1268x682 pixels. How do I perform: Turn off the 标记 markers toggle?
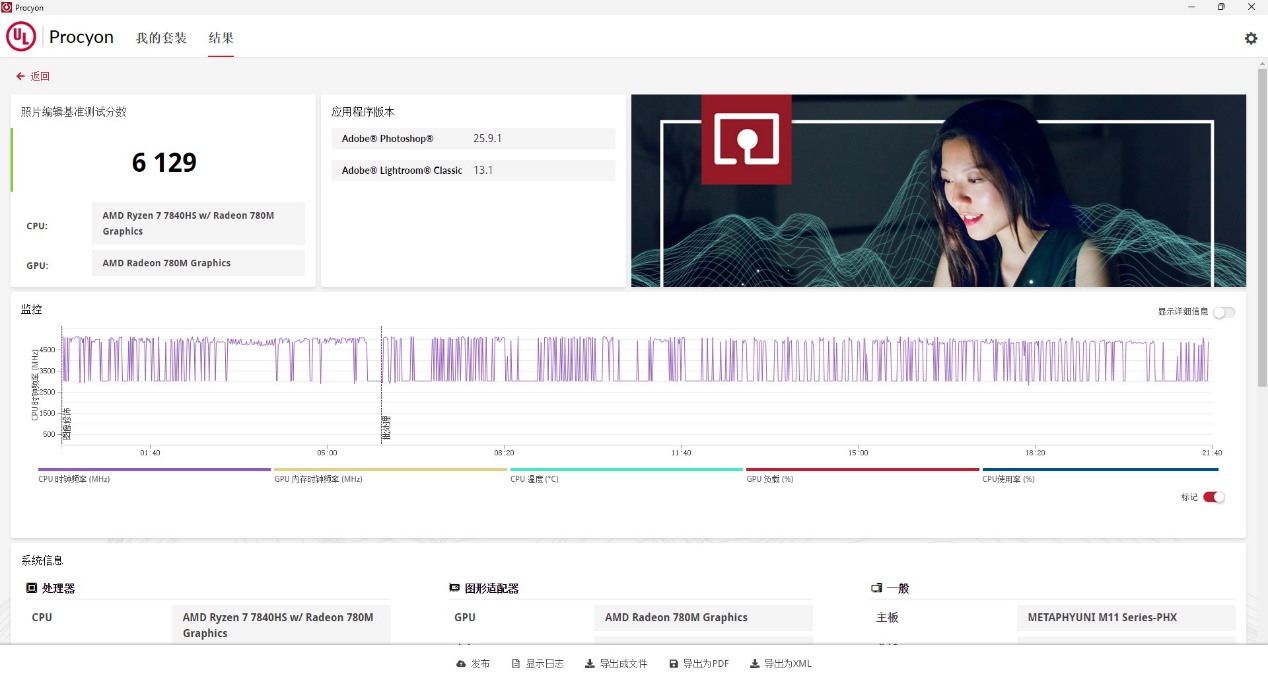pos(1213,497)
